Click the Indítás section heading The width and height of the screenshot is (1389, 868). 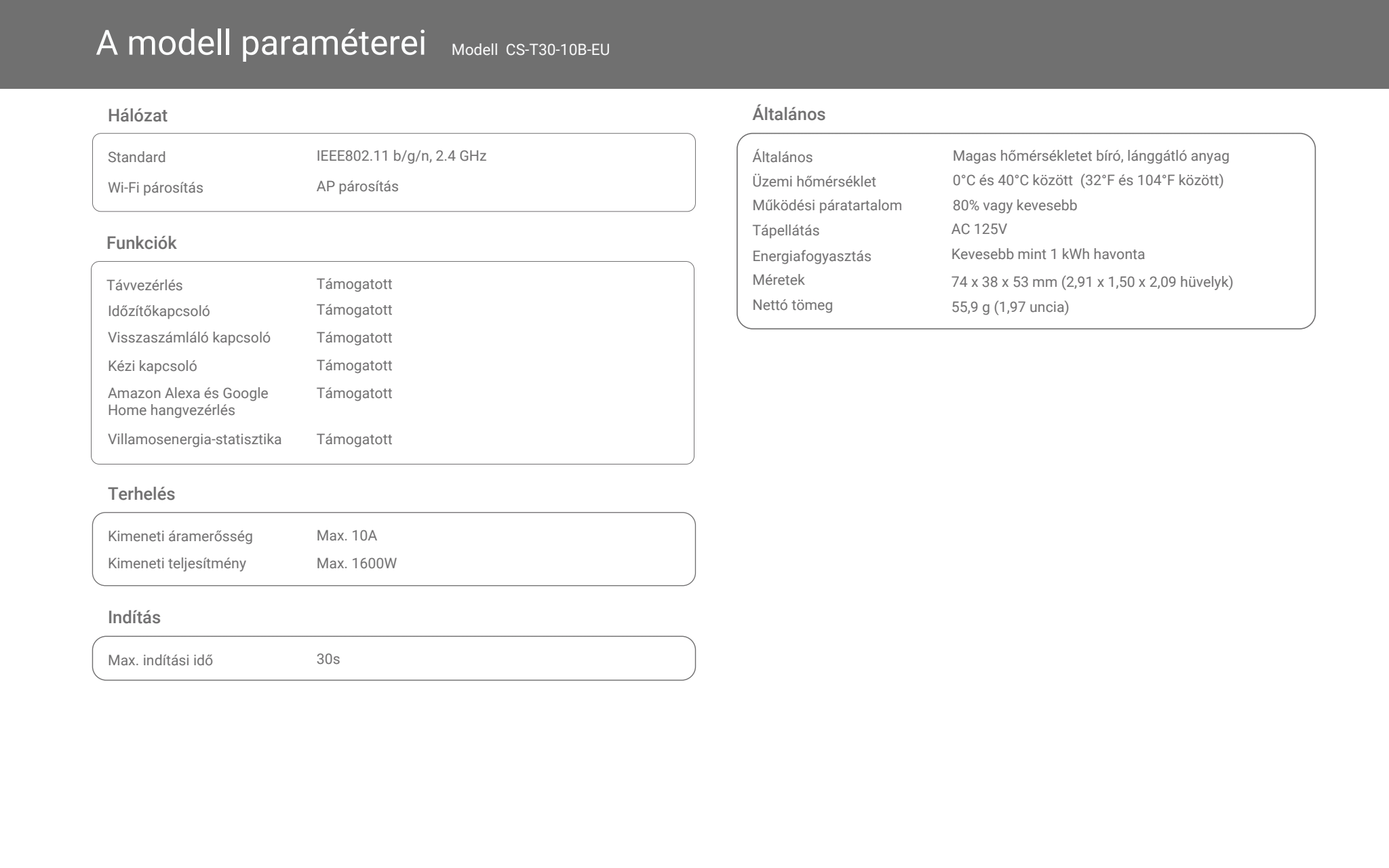click(134, 618)
